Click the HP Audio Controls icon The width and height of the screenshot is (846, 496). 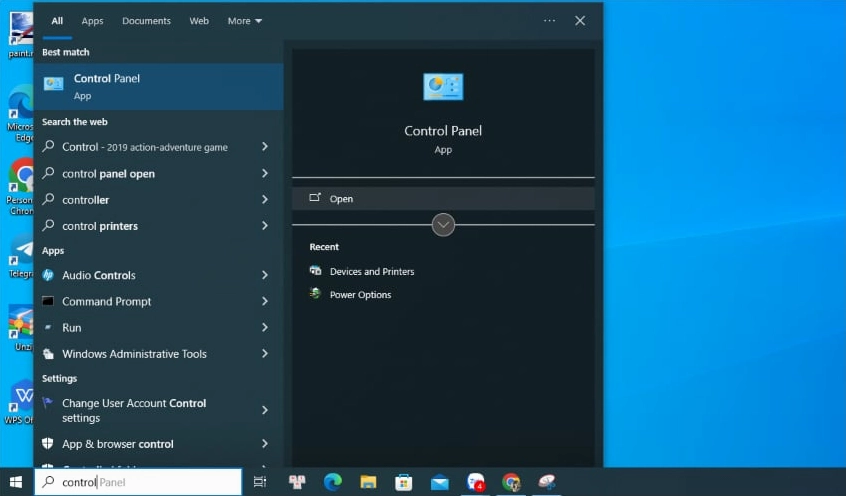pos(48,275)
